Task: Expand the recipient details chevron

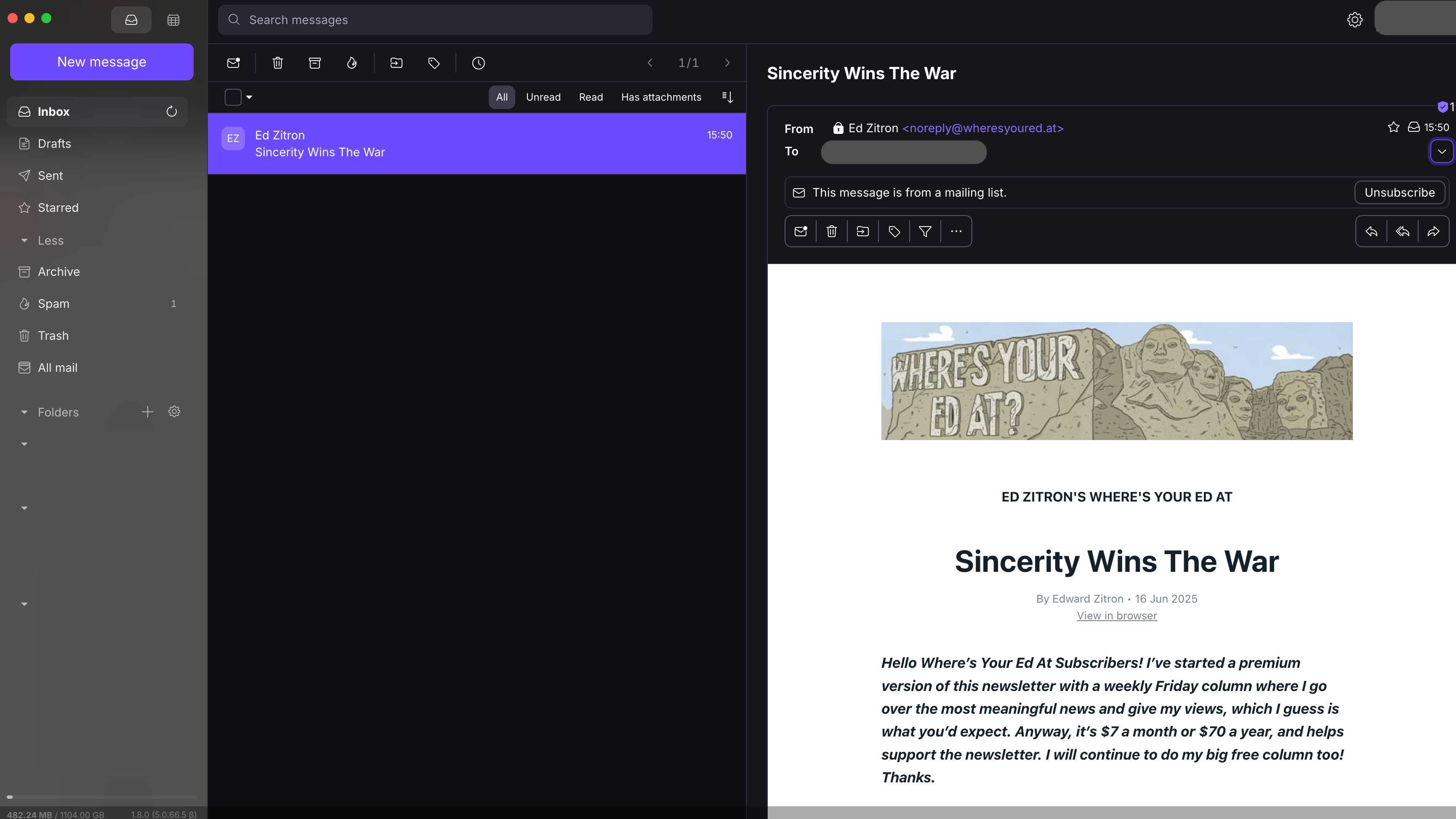Action: click(x=1441, y=152)
